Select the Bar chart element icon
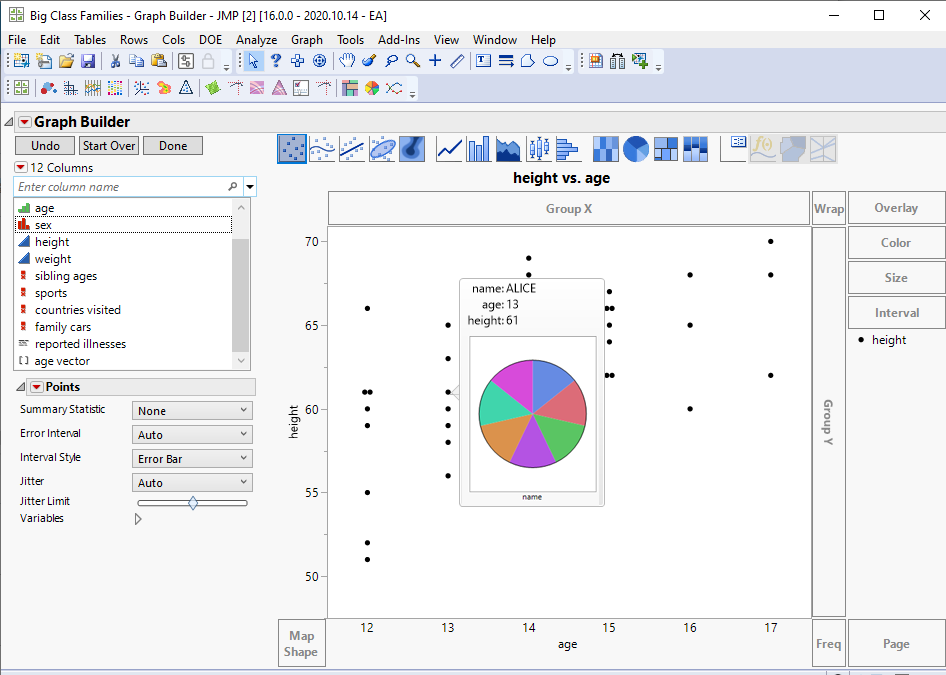This screenshot has width=946, height=675. 479,149
